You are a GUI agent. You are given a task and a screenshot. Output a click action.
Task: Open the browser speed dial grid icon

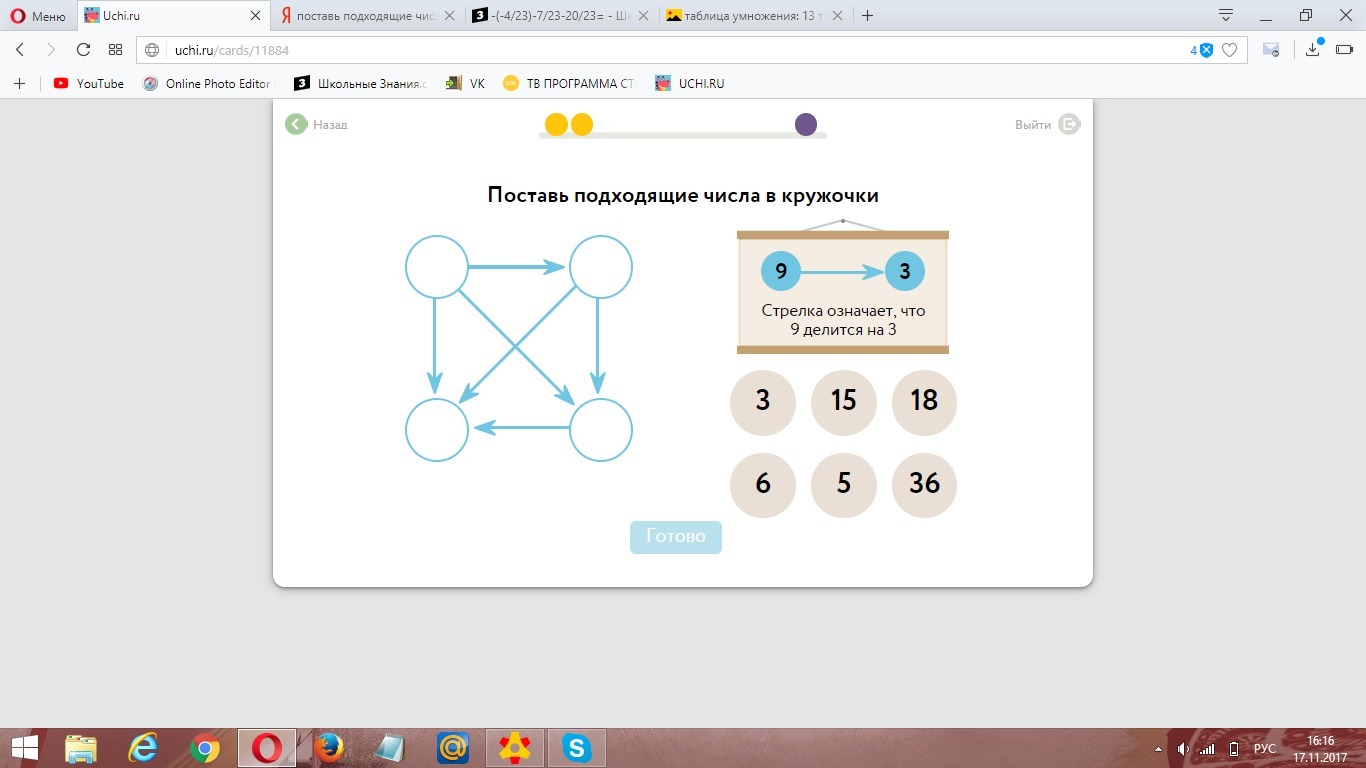pos(115,50)
